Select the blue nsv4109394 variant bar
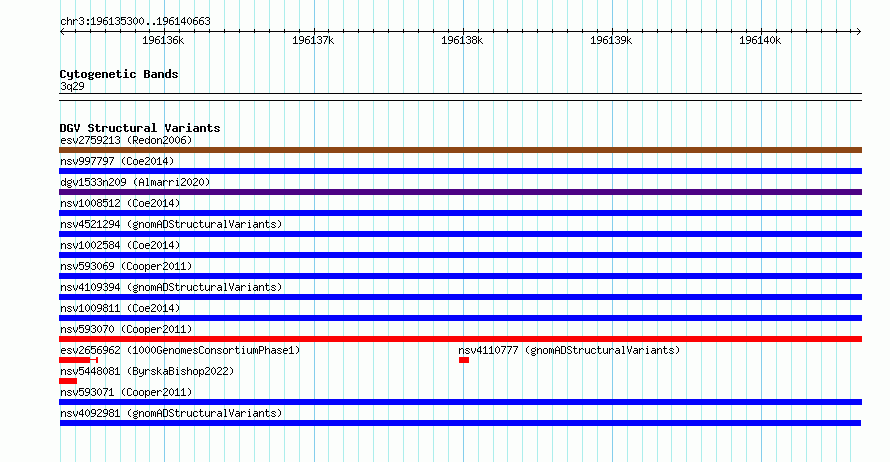The image size is (890, 462). [x=460, y=297]
